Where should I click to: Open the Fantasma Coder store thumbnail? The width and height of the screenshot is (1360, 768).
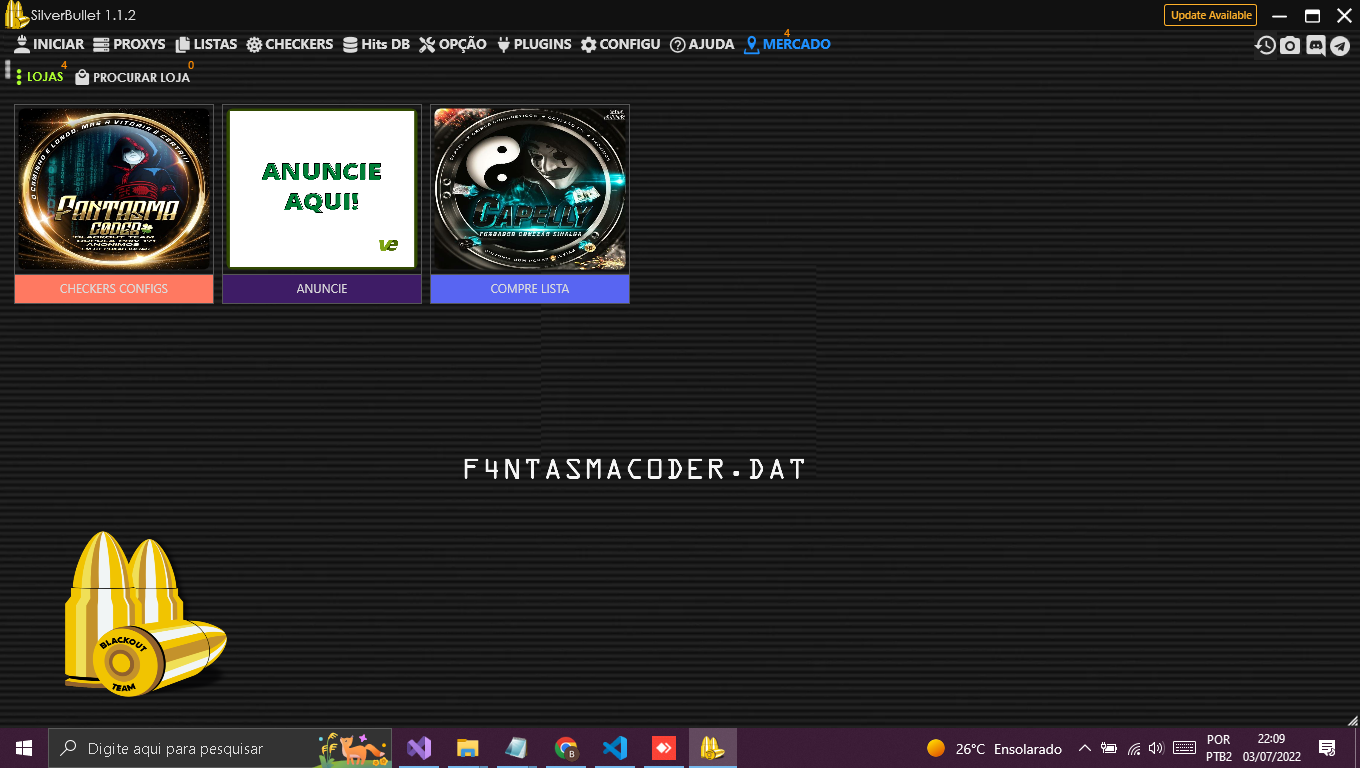coord(113,189)
